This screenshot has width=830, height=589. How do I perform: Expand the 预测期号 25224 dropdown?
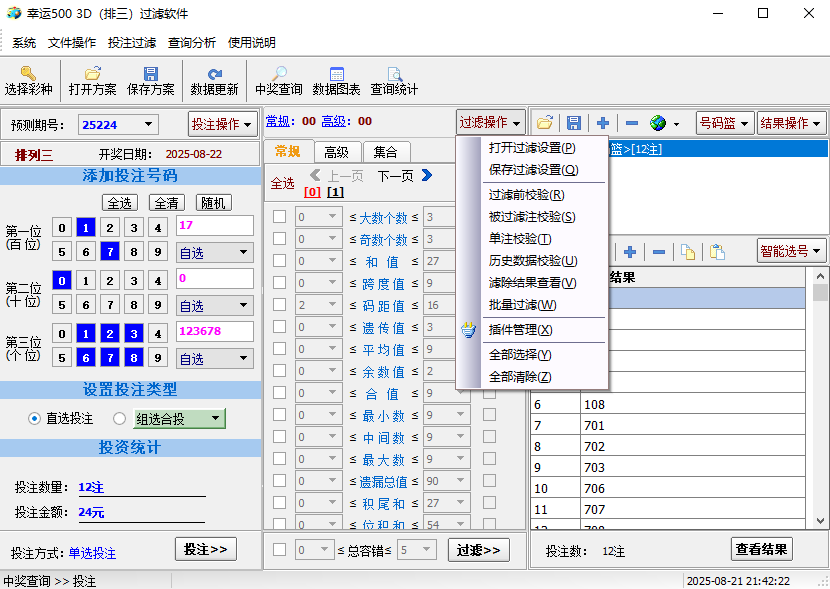point(149,125)
